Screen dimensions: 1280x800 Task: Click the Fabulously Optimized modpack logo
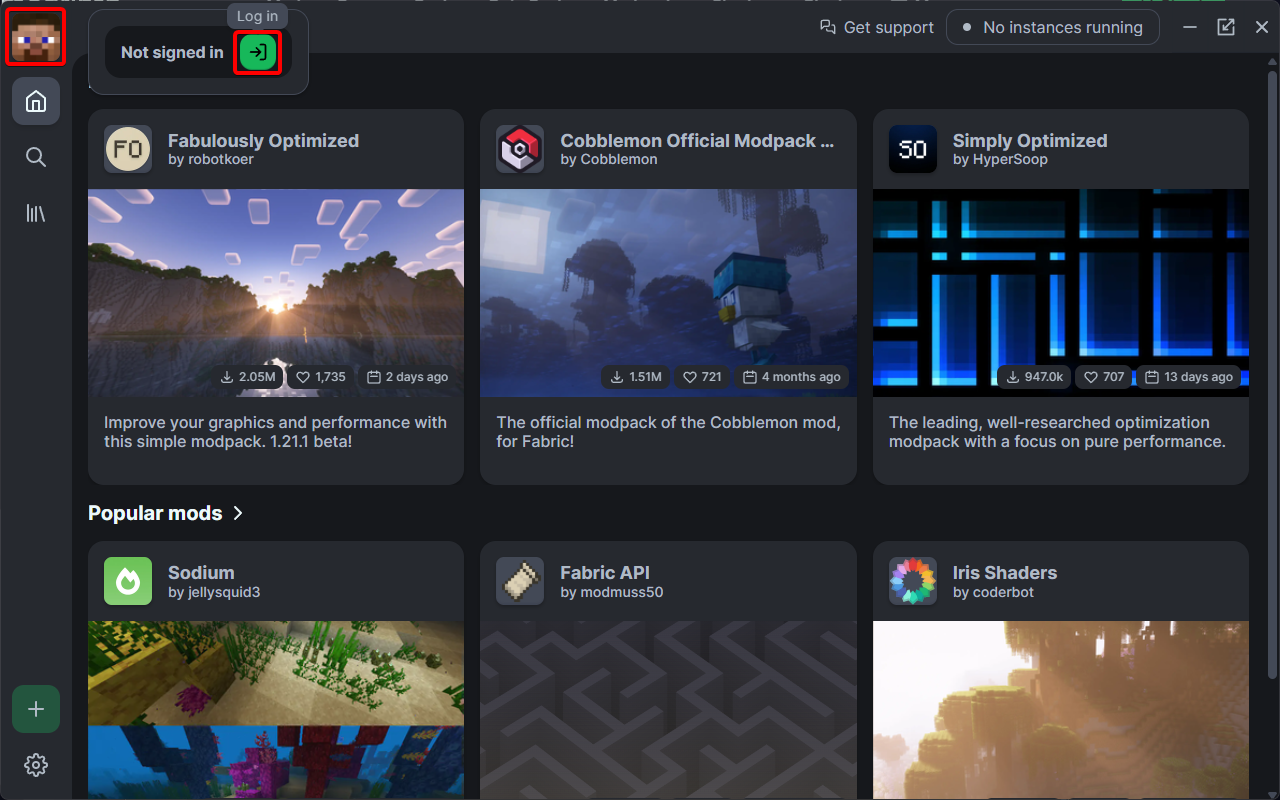click(128, 149)
